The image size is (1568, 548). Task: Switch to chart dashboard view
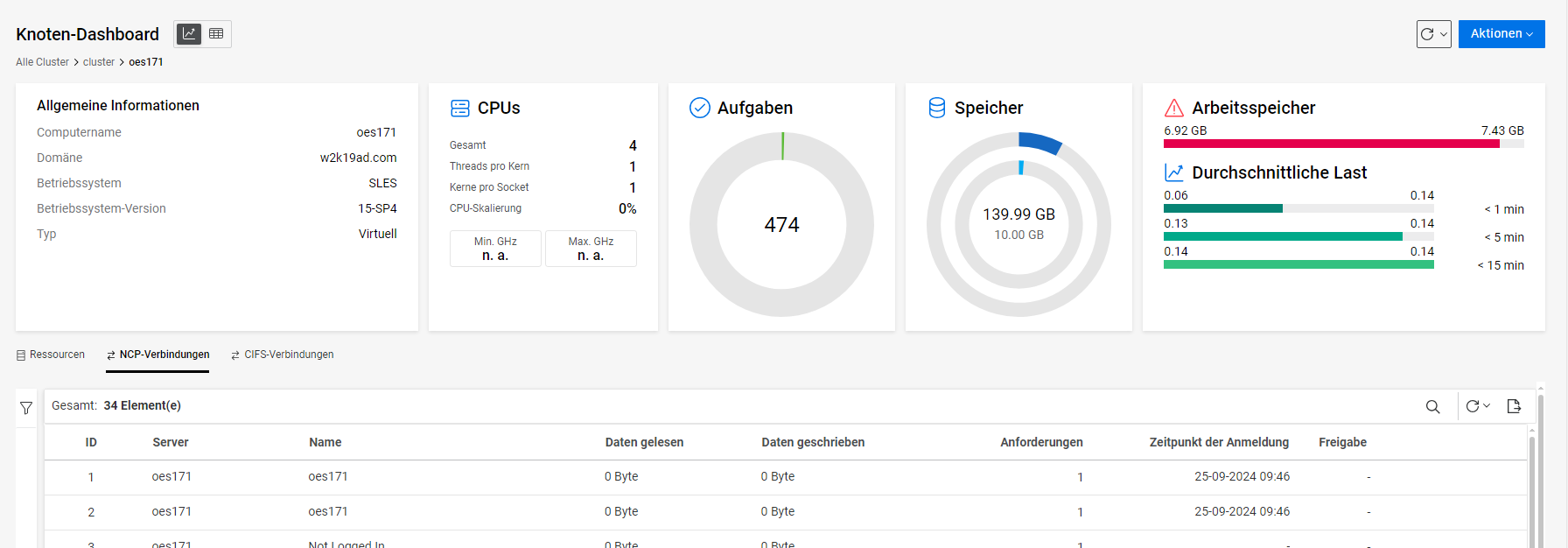click(x=189, y=34)
